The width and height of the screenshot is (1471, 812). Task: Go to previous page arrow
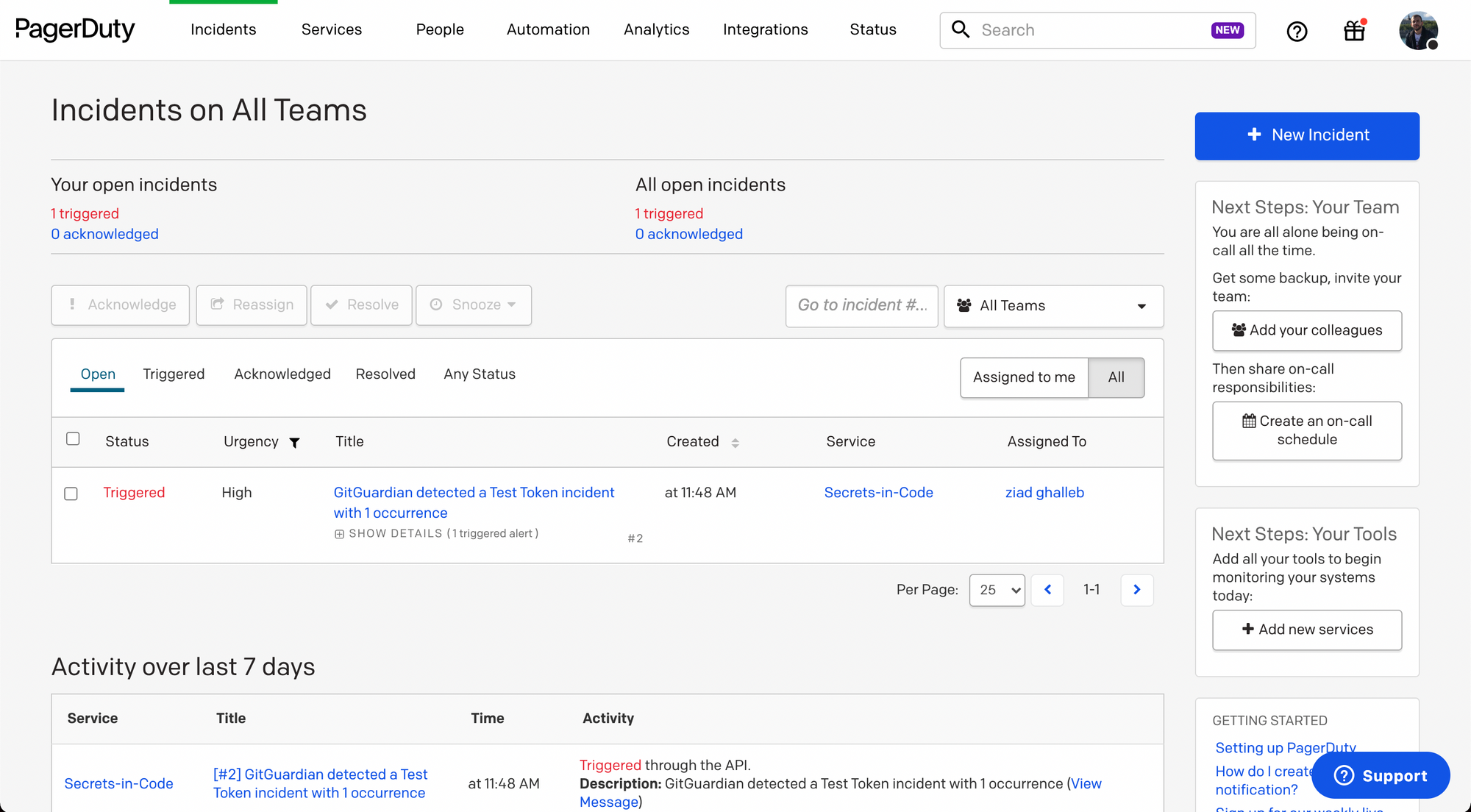point(1047,590)
